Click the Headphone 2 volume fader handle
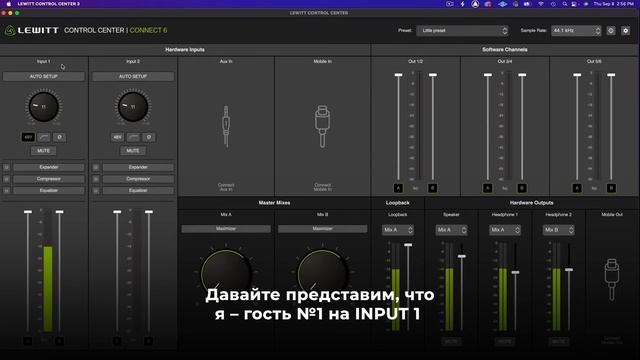This screenshot has width=640, height=360. (569, 270)
